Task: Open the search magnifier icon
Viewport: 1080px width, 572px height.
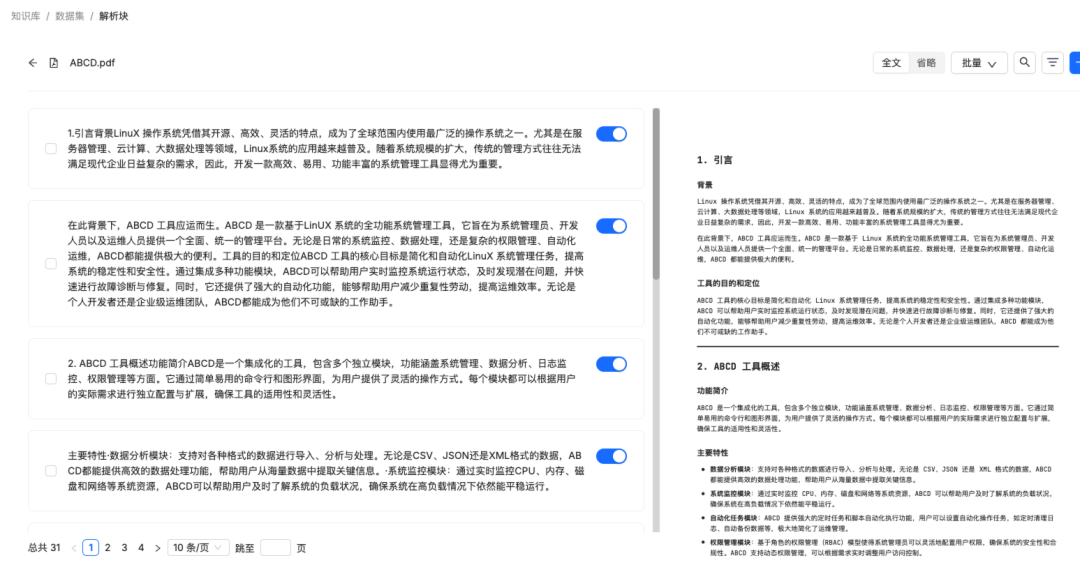Action: (x=1025, y=63)
